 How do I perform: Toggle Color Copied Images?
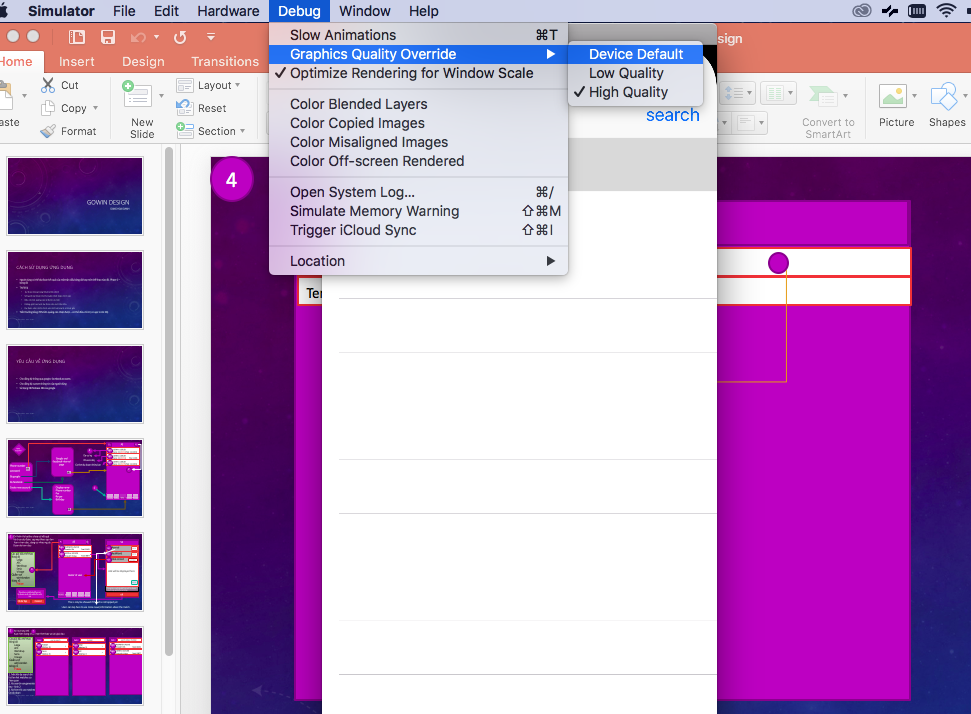[x=419, y=123]
